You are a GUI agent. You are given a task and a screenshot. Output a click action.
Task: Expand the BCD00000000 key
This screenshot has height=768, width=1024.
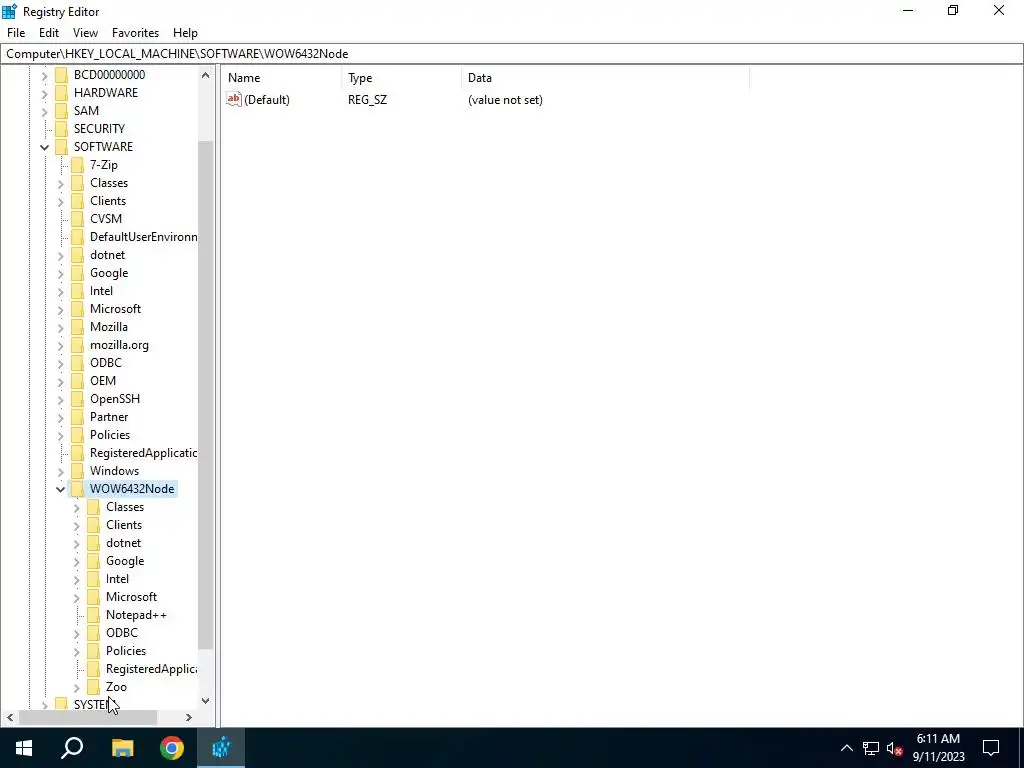(44, 75)
